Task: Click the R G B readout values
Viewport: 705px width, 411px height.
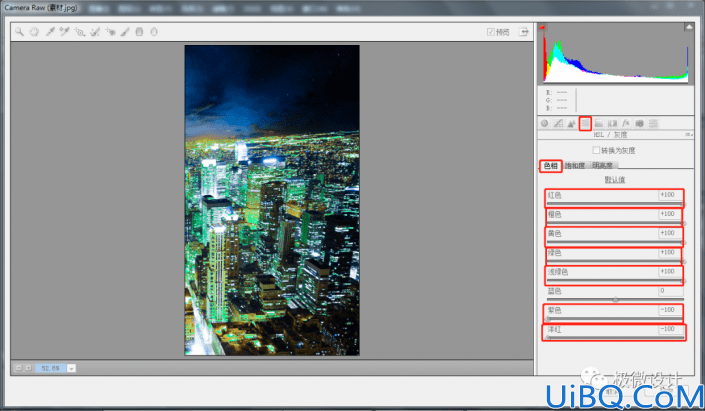Action: (x=557, y=100)
